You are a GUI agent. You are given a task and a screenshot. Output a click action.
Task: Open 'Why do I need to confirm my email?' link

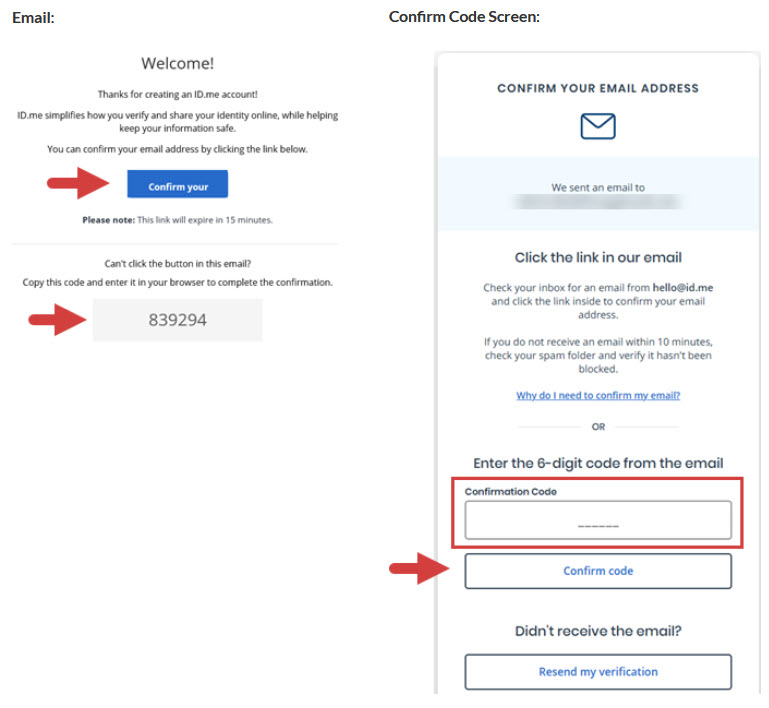[598, 395]
